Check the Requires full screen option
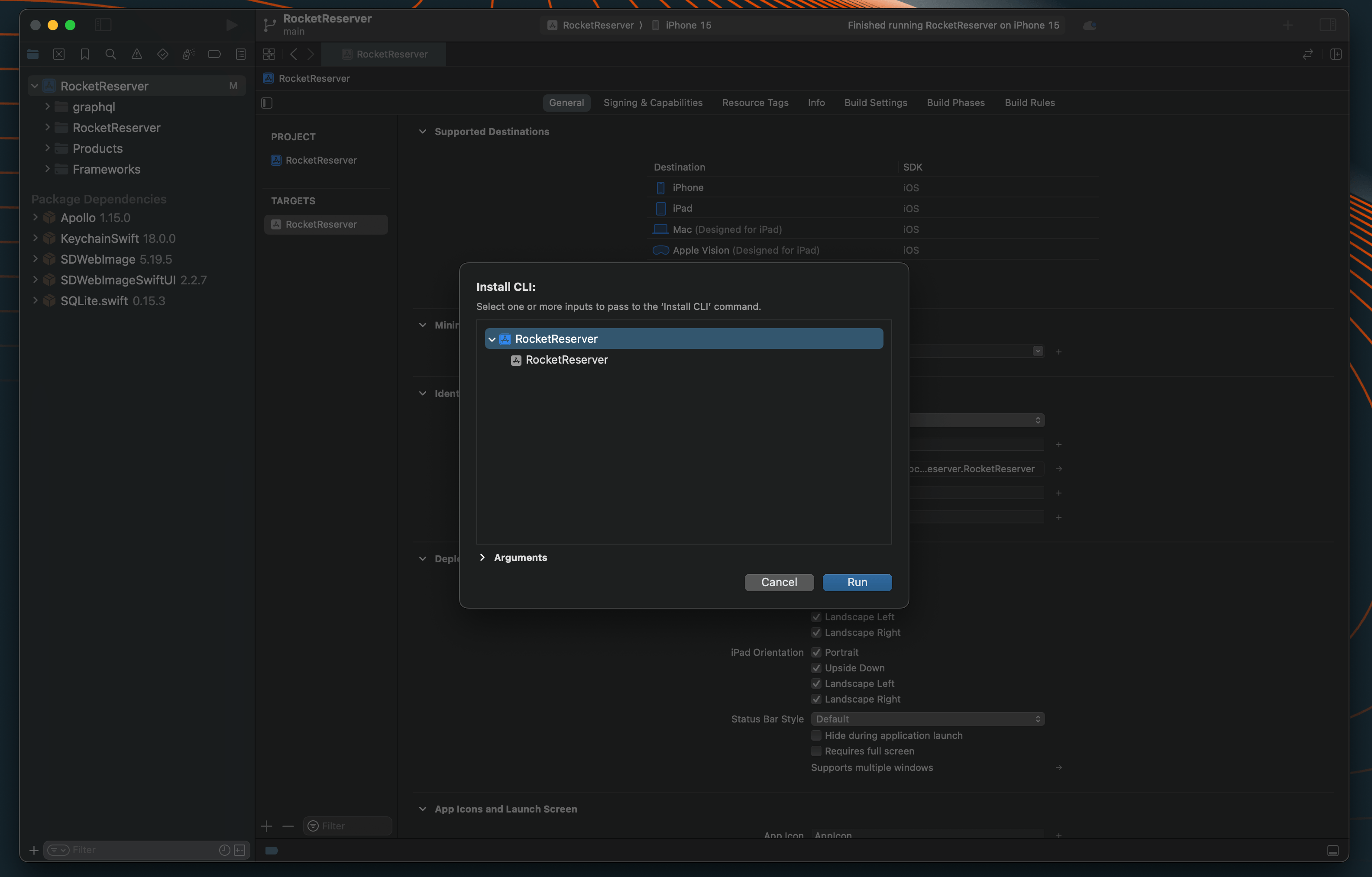Viewport: 1372px width, 877px height. [816, 751]
